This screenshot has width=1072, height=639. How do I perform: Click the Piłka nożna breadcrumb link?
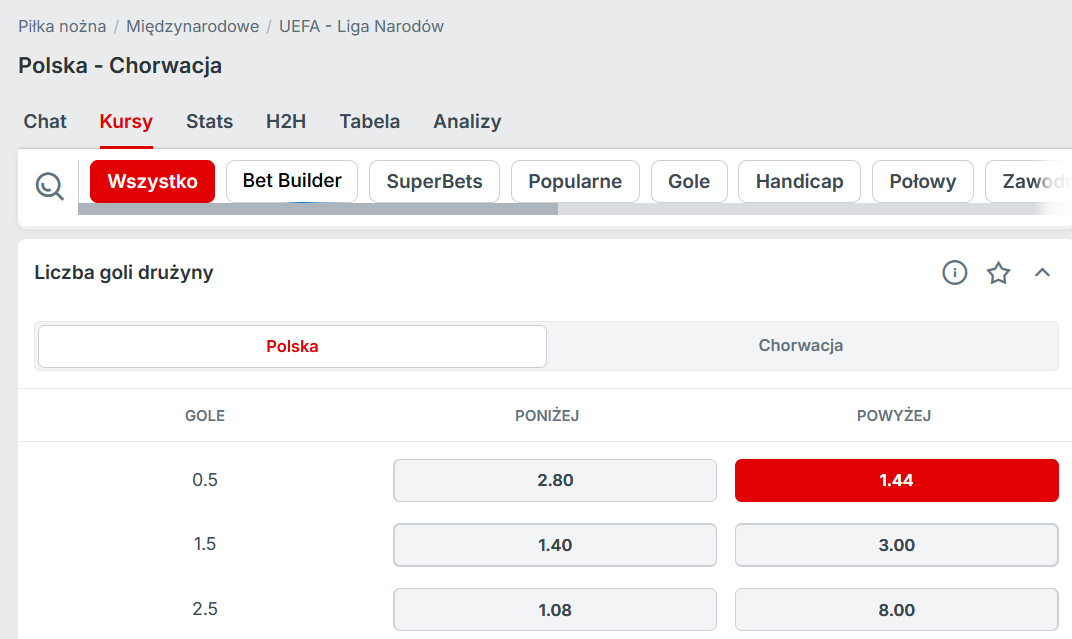[x=62, y=27]
